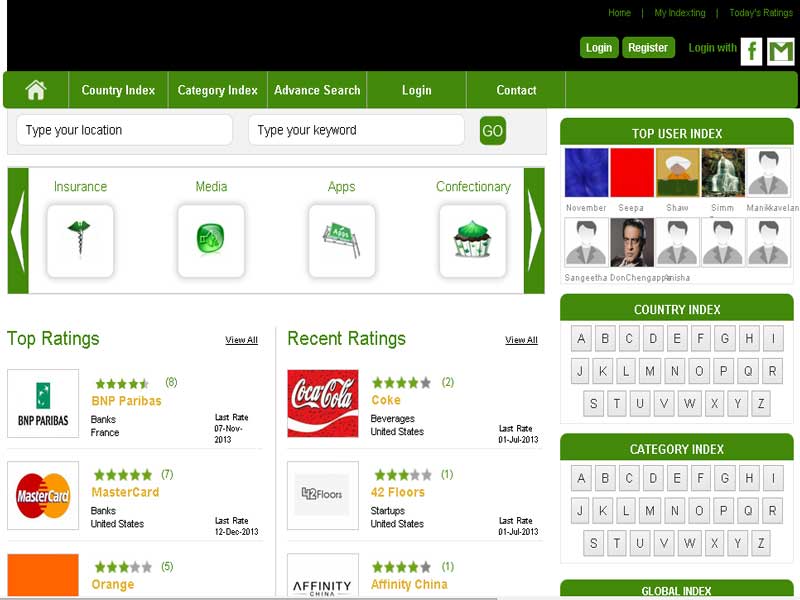Select letter F in Country Index

[x=701, y=339]
